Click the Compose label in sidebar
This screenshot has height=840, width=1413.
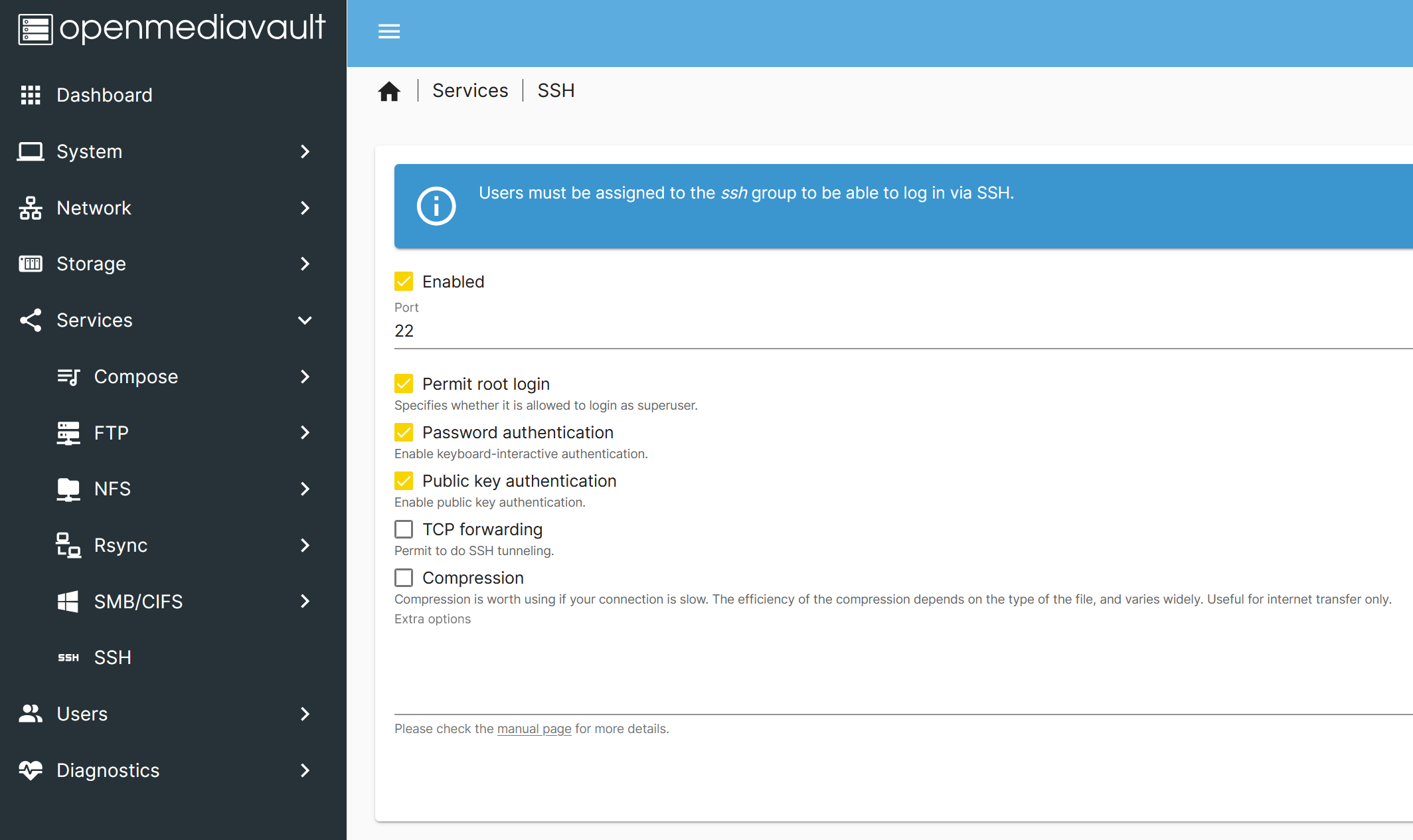click(136, 377)
